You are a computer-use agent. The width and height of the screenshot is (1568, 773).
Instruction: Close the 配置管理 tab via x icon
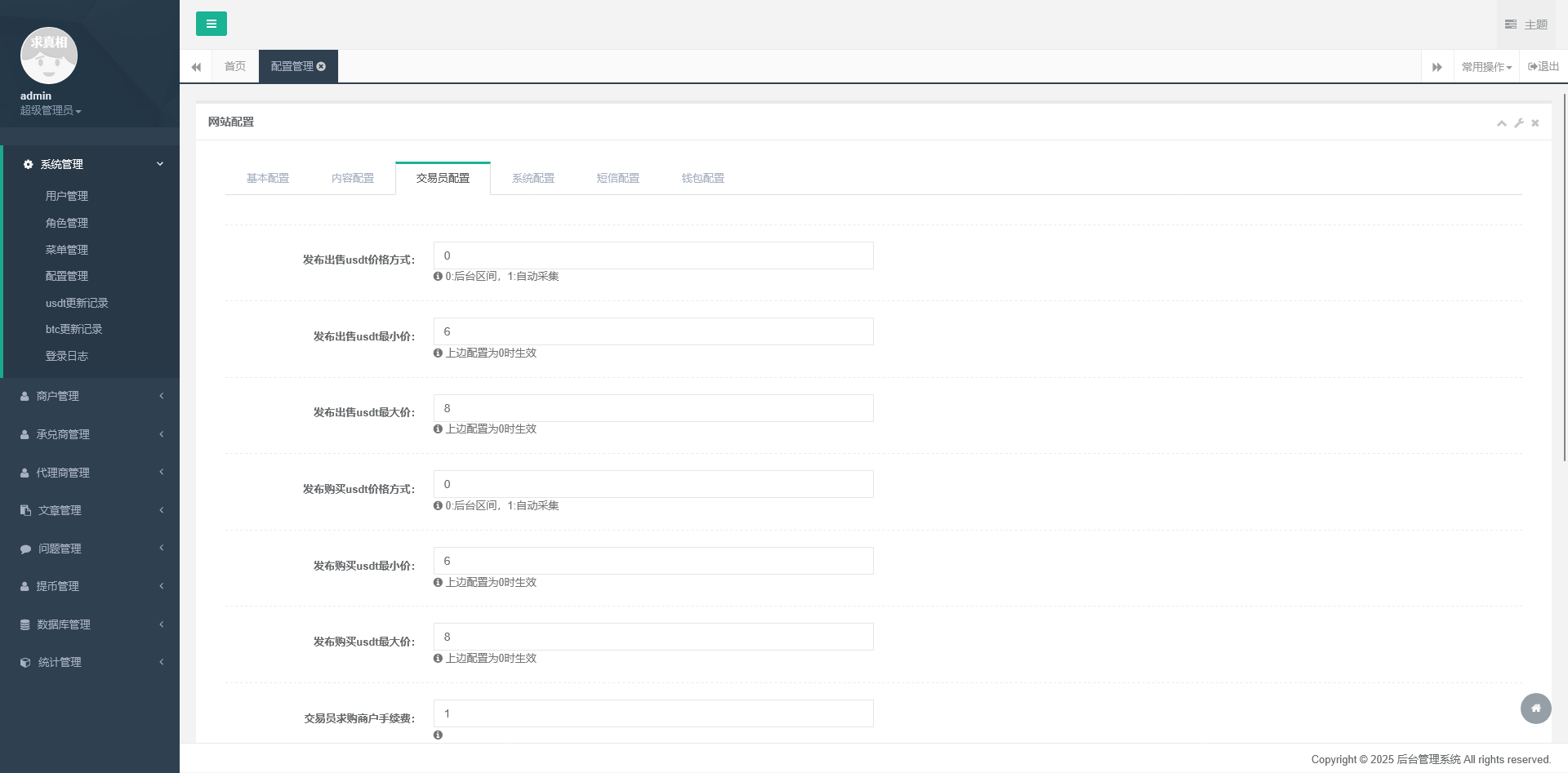pos(321,66)
